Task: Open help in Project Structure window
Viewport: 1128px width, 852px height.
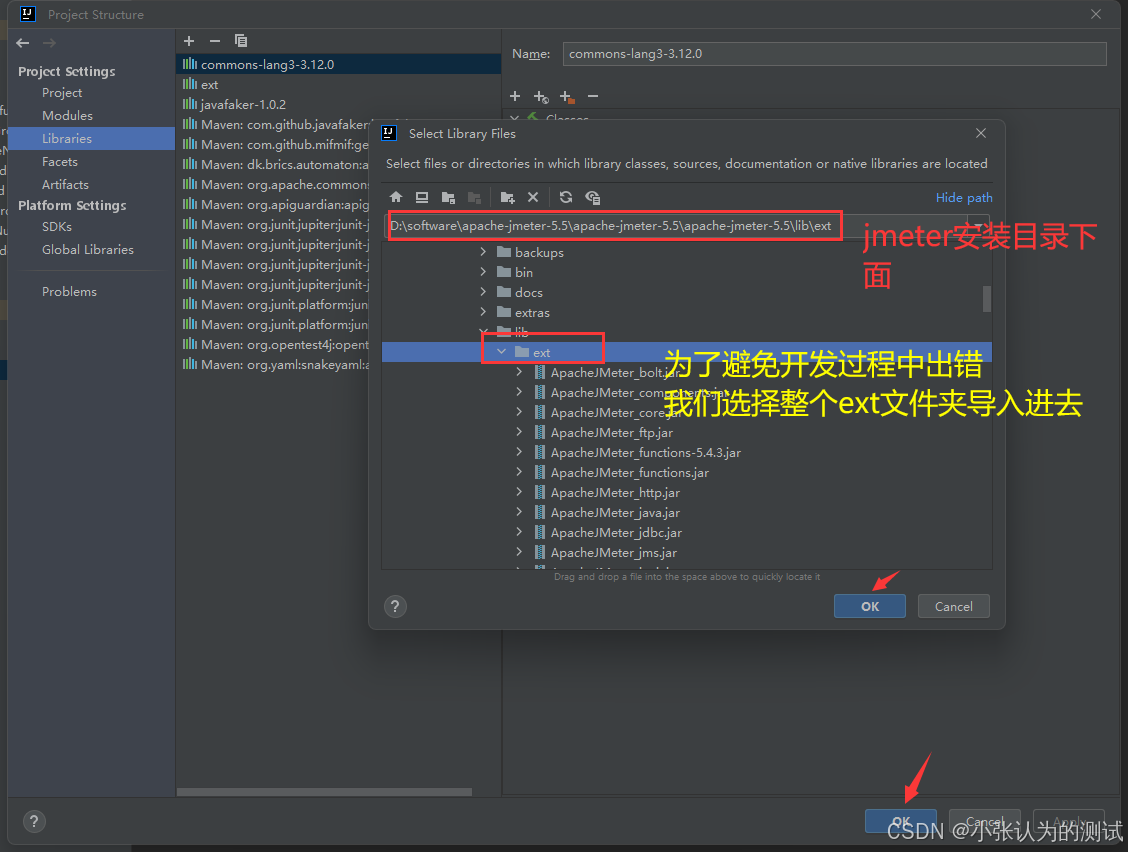Action: click(34, 821)
